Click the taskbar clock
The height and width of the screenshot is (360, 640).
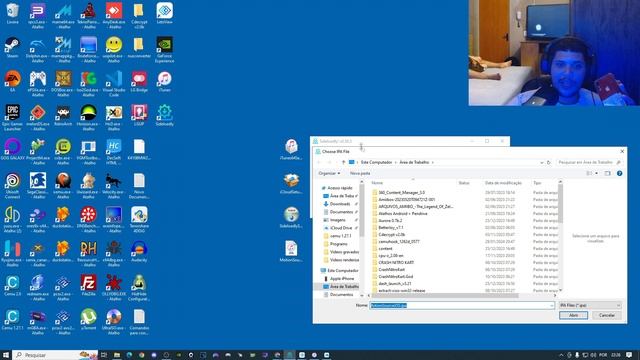[x=616, y=355]
